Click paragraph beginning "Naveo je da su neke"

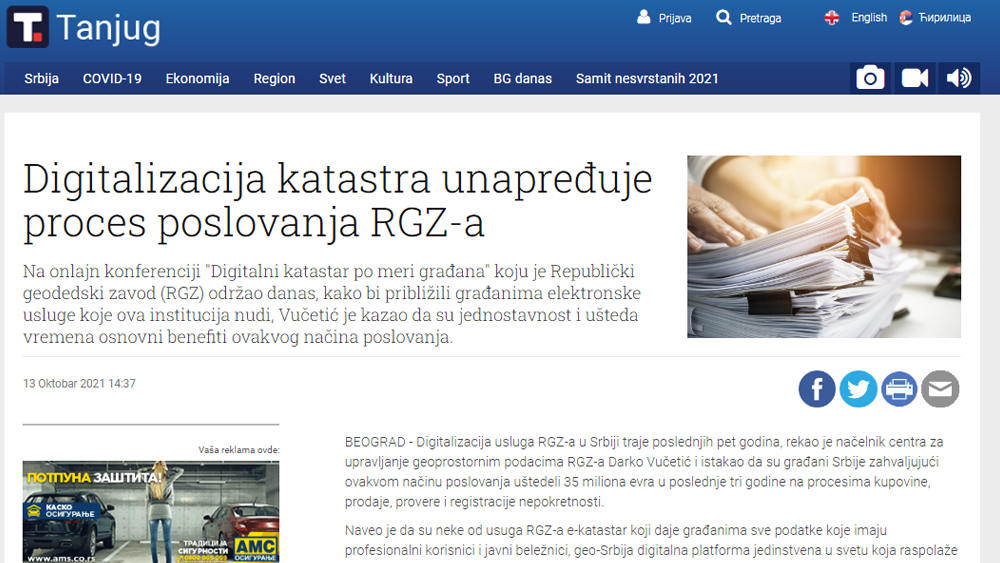pyautogui.click(x=651, y=540)
